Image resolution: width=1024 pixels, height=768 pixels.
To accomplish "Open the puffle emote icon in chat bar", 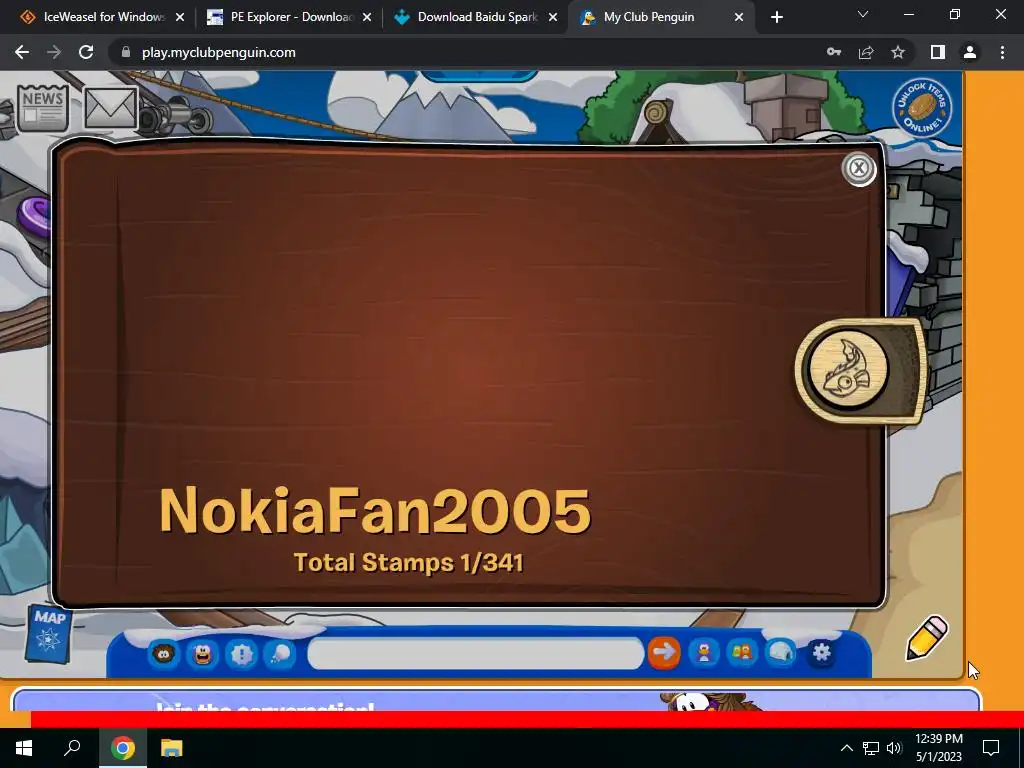I will pyautogui.click(x=163, y=653).
